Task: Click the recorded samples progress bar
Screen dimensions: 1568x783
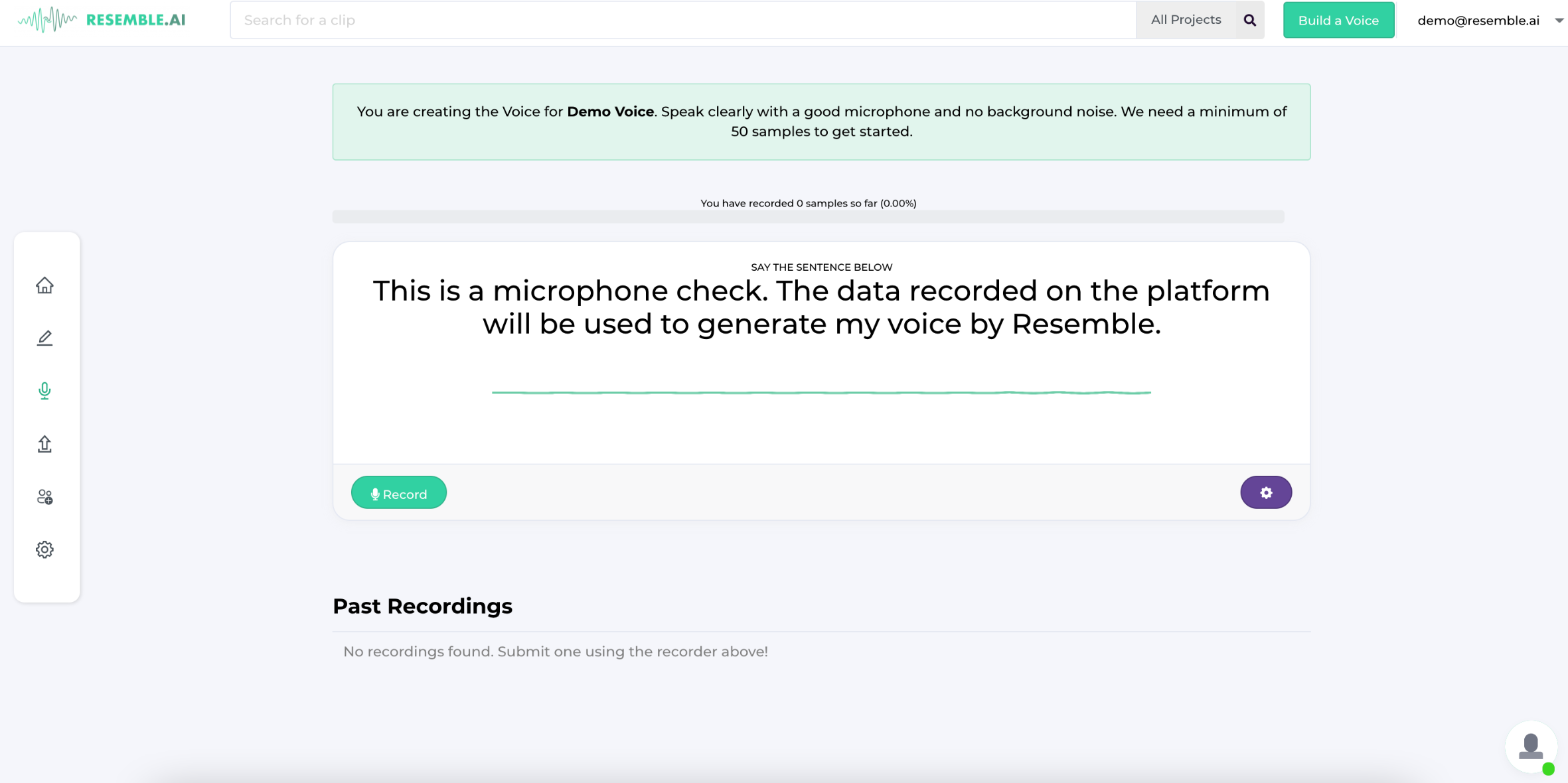Action: (808, 217)
